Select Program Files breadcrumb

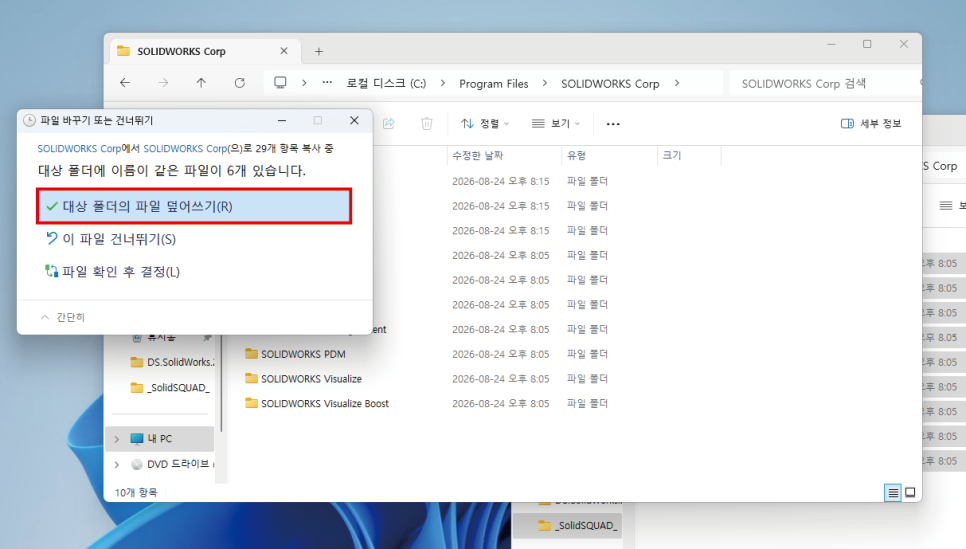point(493,83)
